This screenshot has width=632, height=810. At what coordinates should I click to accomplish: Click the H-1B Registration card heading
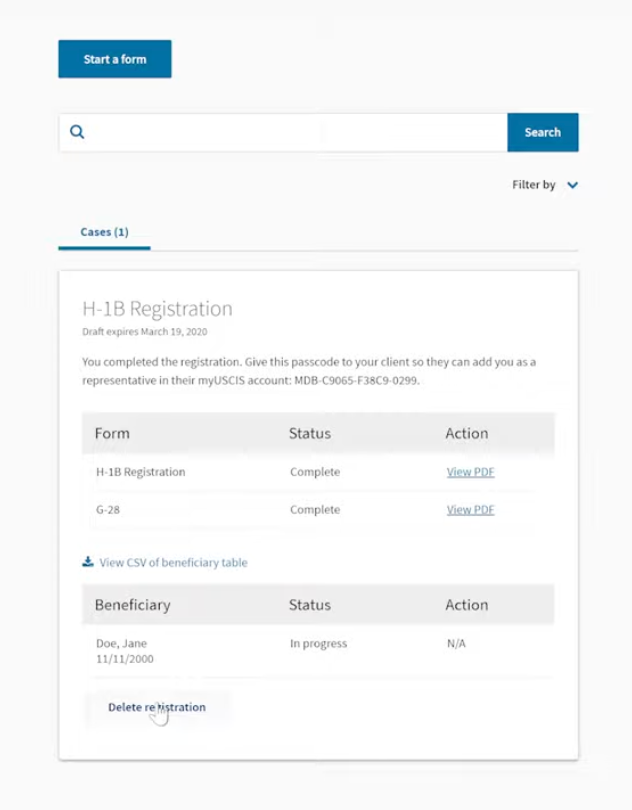(158, 308)
